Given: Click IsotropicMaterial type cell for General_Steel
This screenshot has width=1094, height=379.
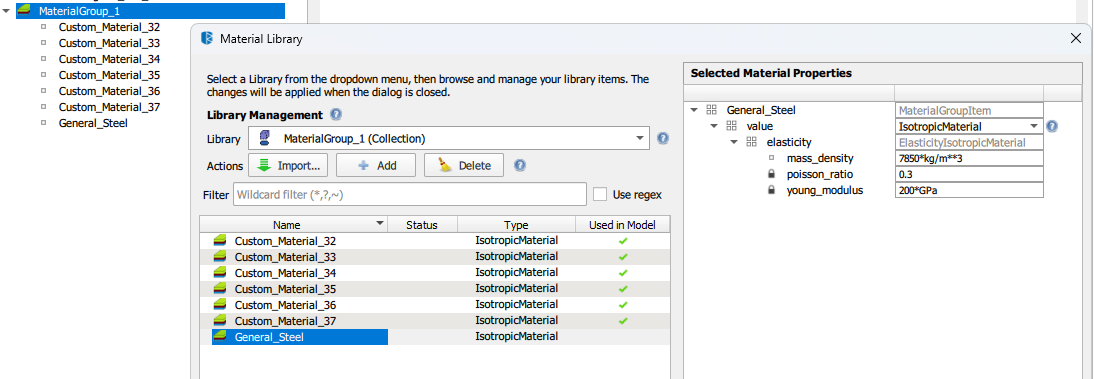Looking at the screenshot, I should (516, 336).
